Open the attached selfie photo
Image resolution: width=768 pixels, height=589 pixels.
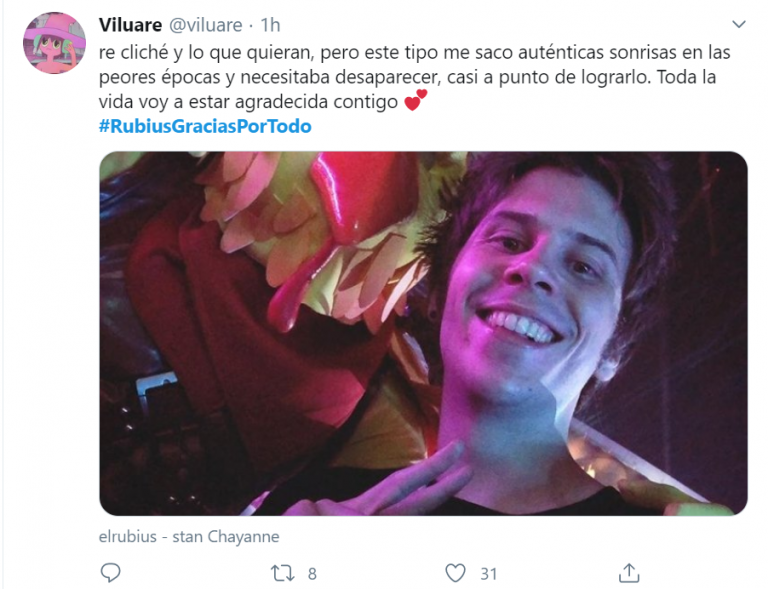(423, 333)
